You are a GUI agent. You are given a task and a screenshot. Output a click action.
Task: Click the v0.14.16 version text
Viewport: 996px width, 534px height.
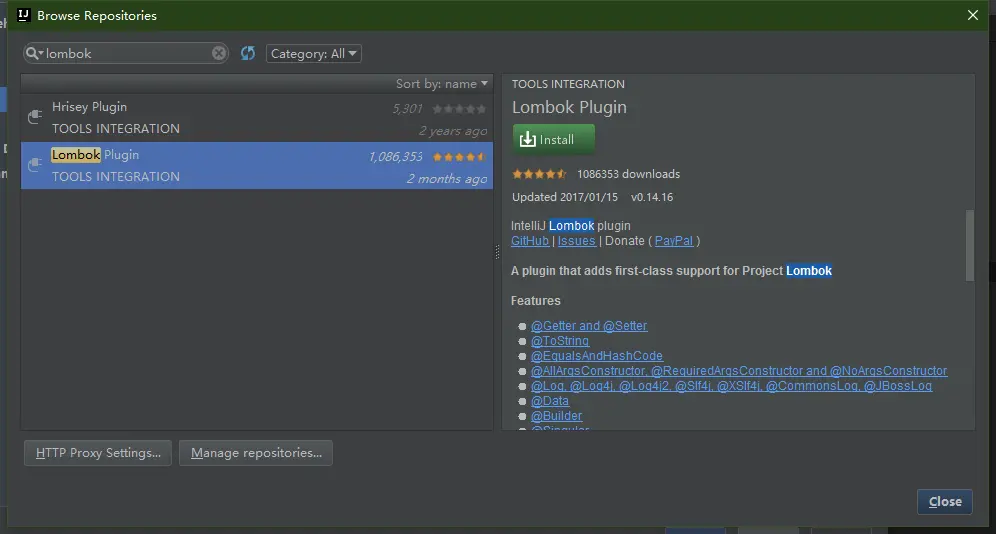pyautogui.click(x=652, y=197)
